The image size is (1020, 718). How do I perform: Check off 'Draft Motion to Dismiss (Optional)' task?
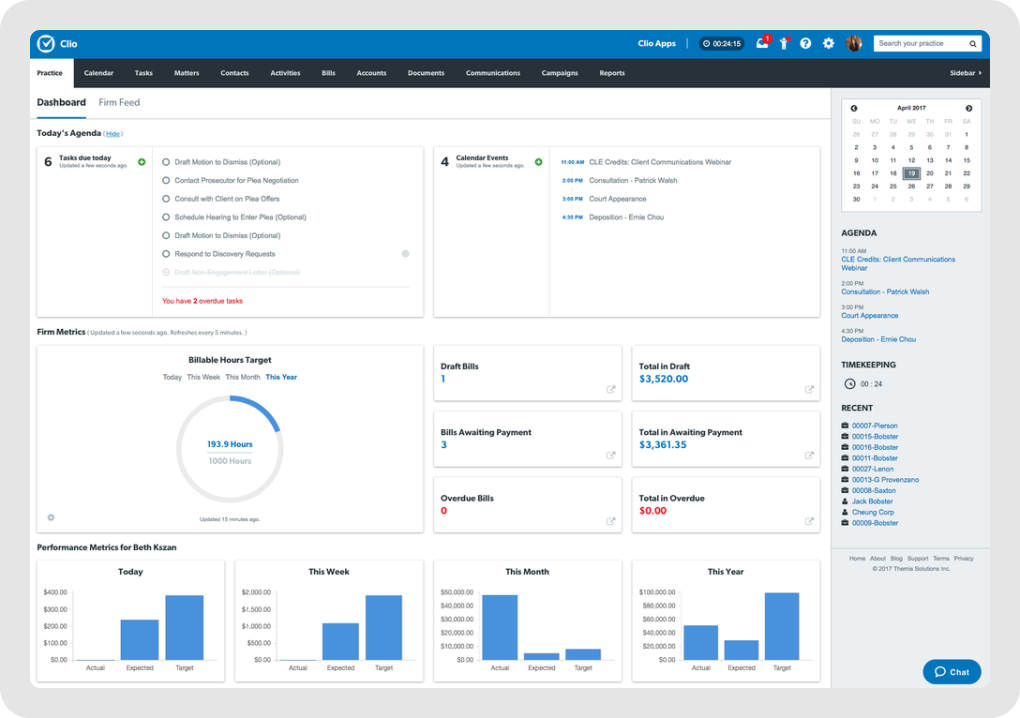[164, 160]
